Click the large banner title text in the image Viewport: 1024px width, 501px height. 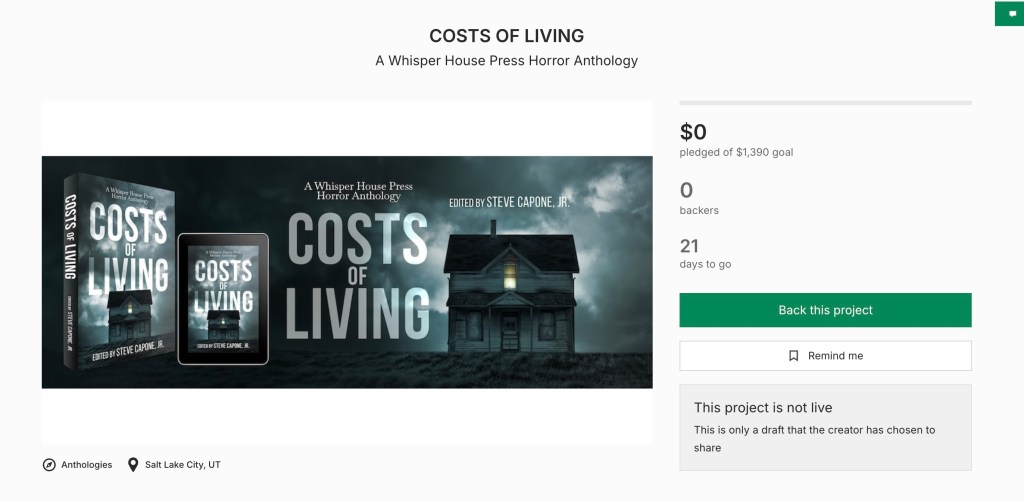pos(358,275)
